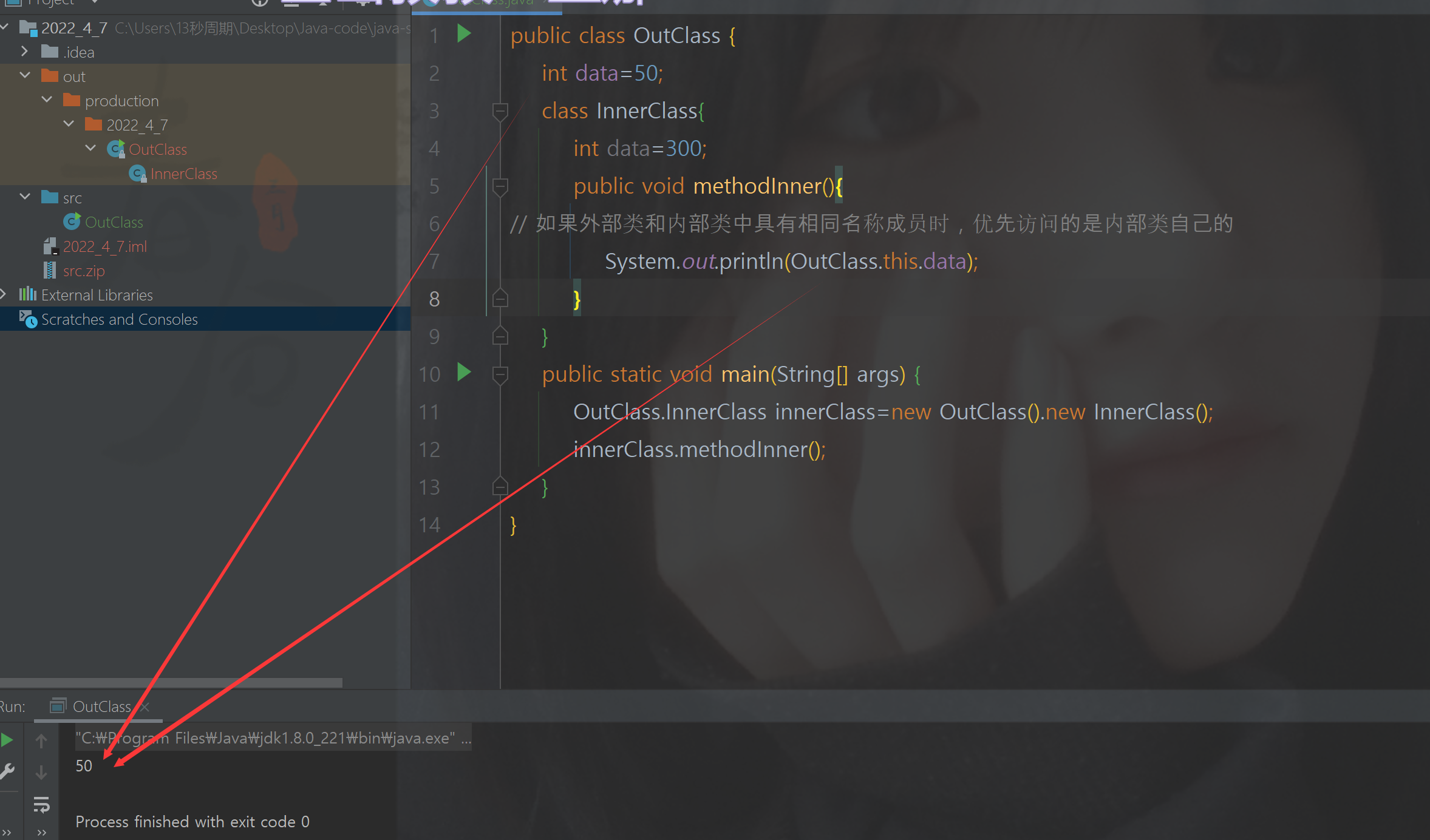The image size is (1430, 840).
Task: Select the out folder icon
Action: (50, 76)
